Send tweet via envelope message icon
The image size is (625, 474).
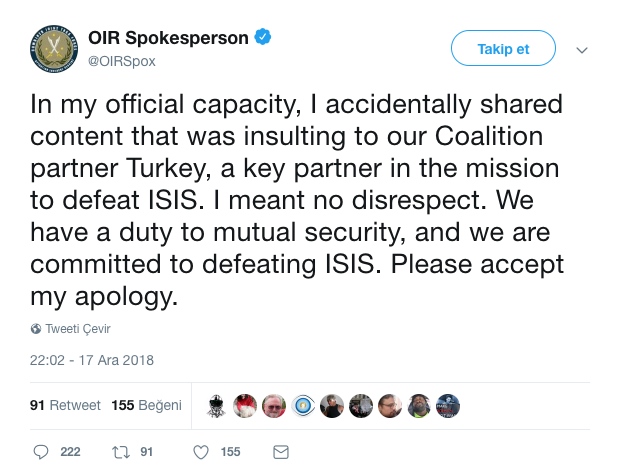281,452
